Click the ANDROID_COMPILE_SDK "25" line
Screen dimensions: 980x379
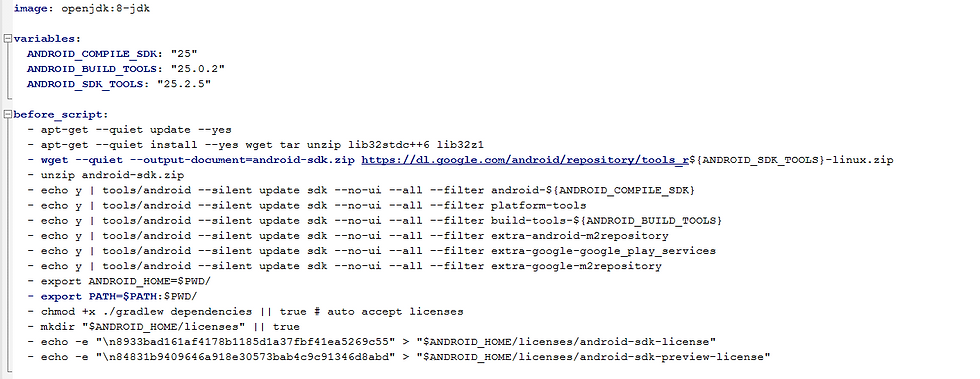(112, 54)
